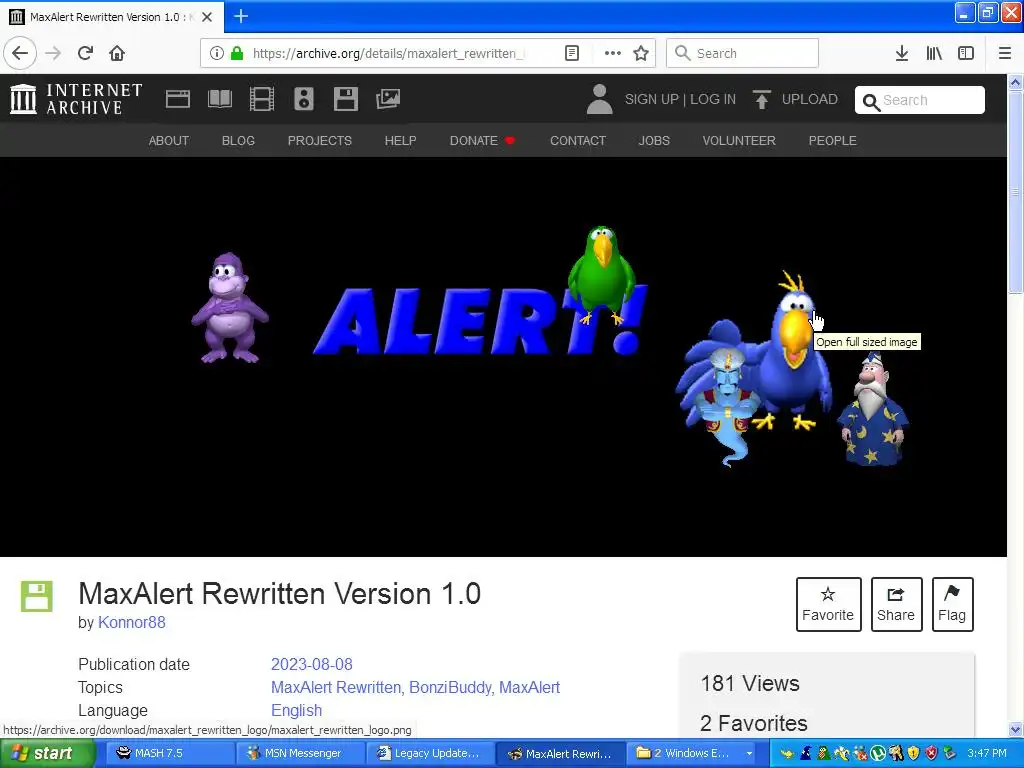
Task: Bookmark this page with the star
Action: tap(641, 53)
